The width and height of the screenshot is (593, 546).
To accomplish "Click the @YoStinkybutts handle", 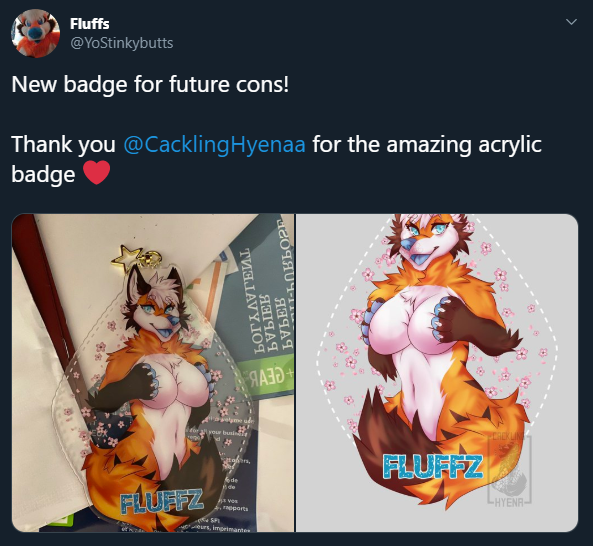I will tap(121, 43).
